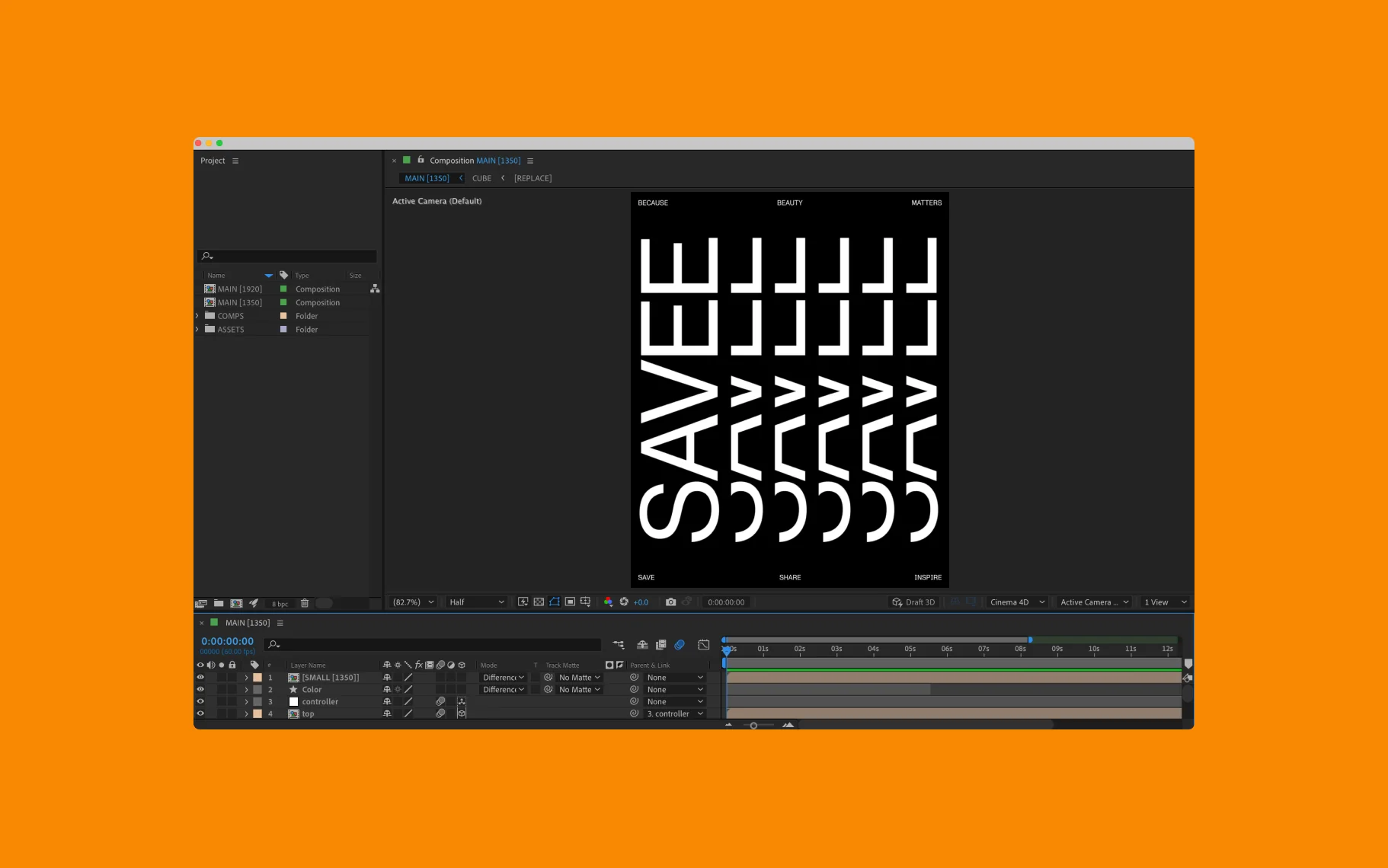The image size is (1388, 868).
Task: Click the project flowchart icon beside MAIN [1920]
Action: [x=375, y=289]
